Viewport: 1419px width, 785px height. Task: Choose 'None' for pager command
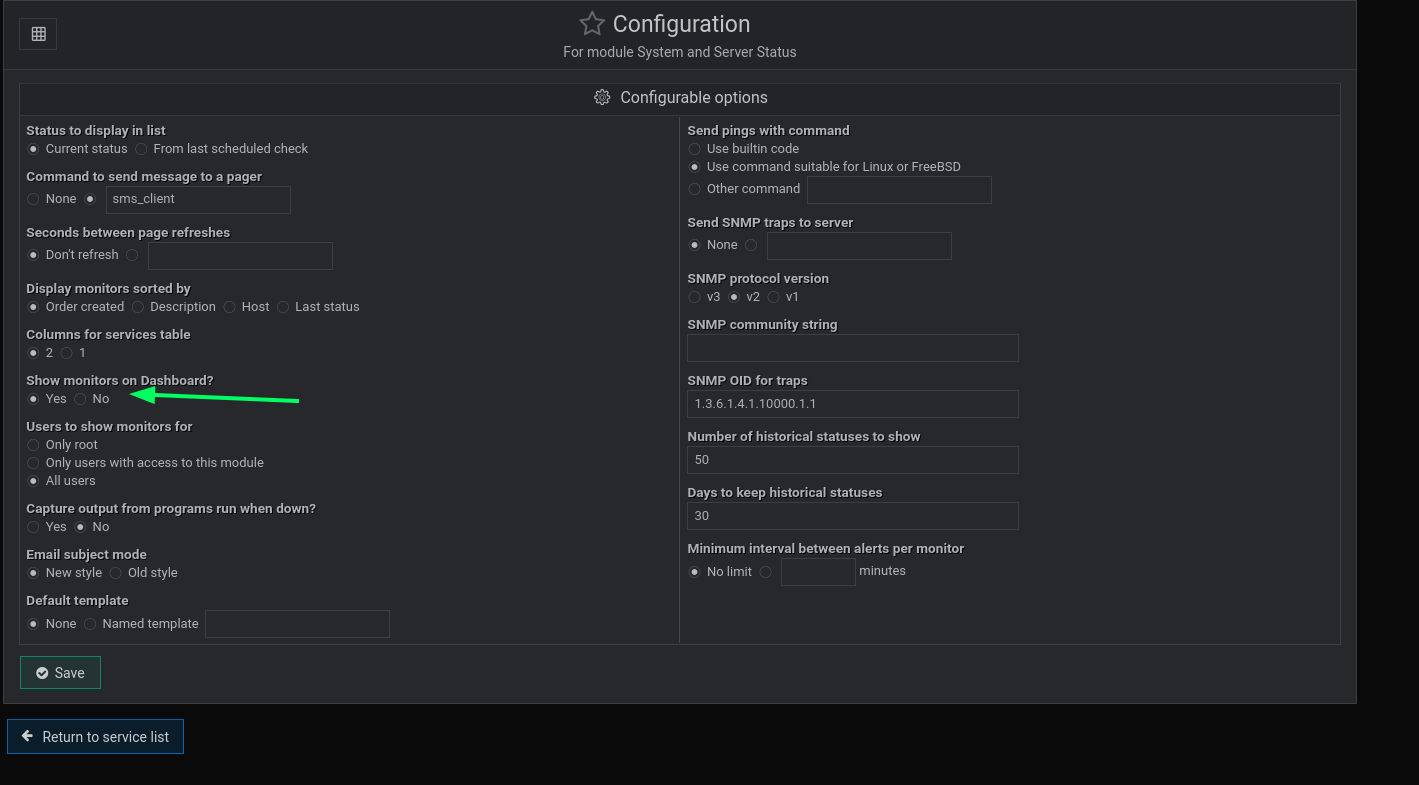pos(33,199)
